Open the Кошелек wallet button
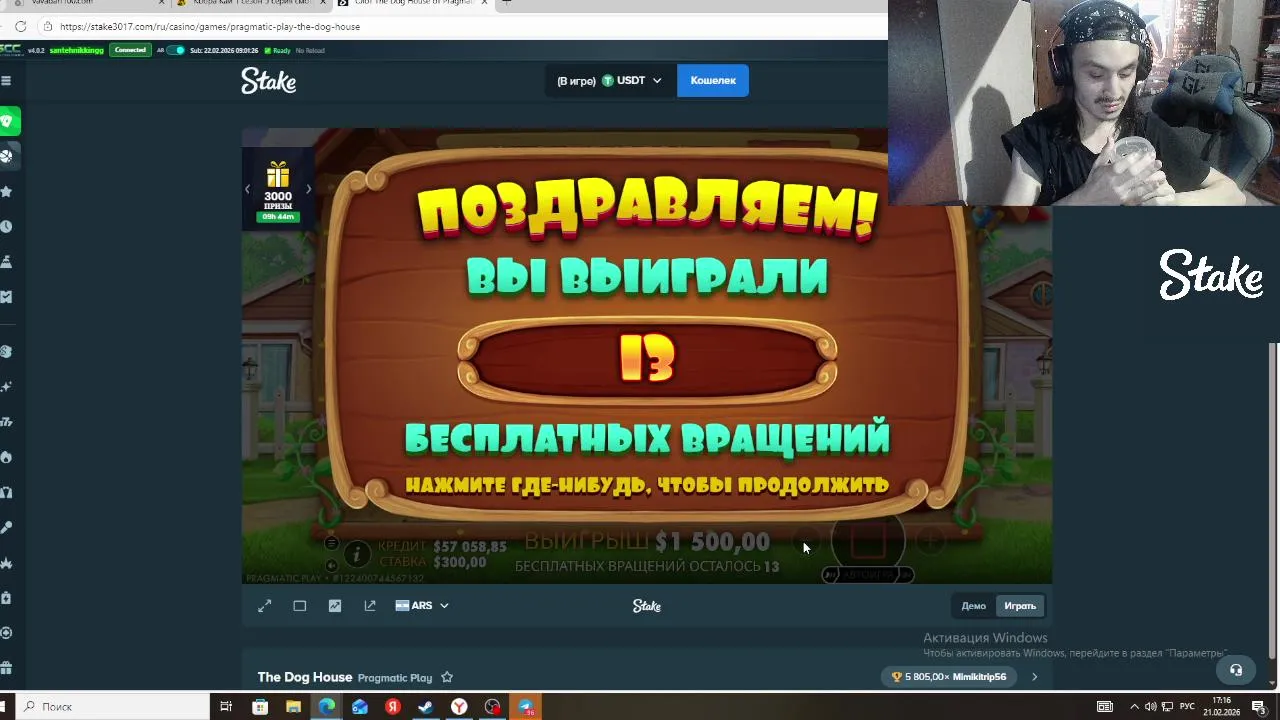The height and width of the screenshot is (720, 1280). point(713,81)
